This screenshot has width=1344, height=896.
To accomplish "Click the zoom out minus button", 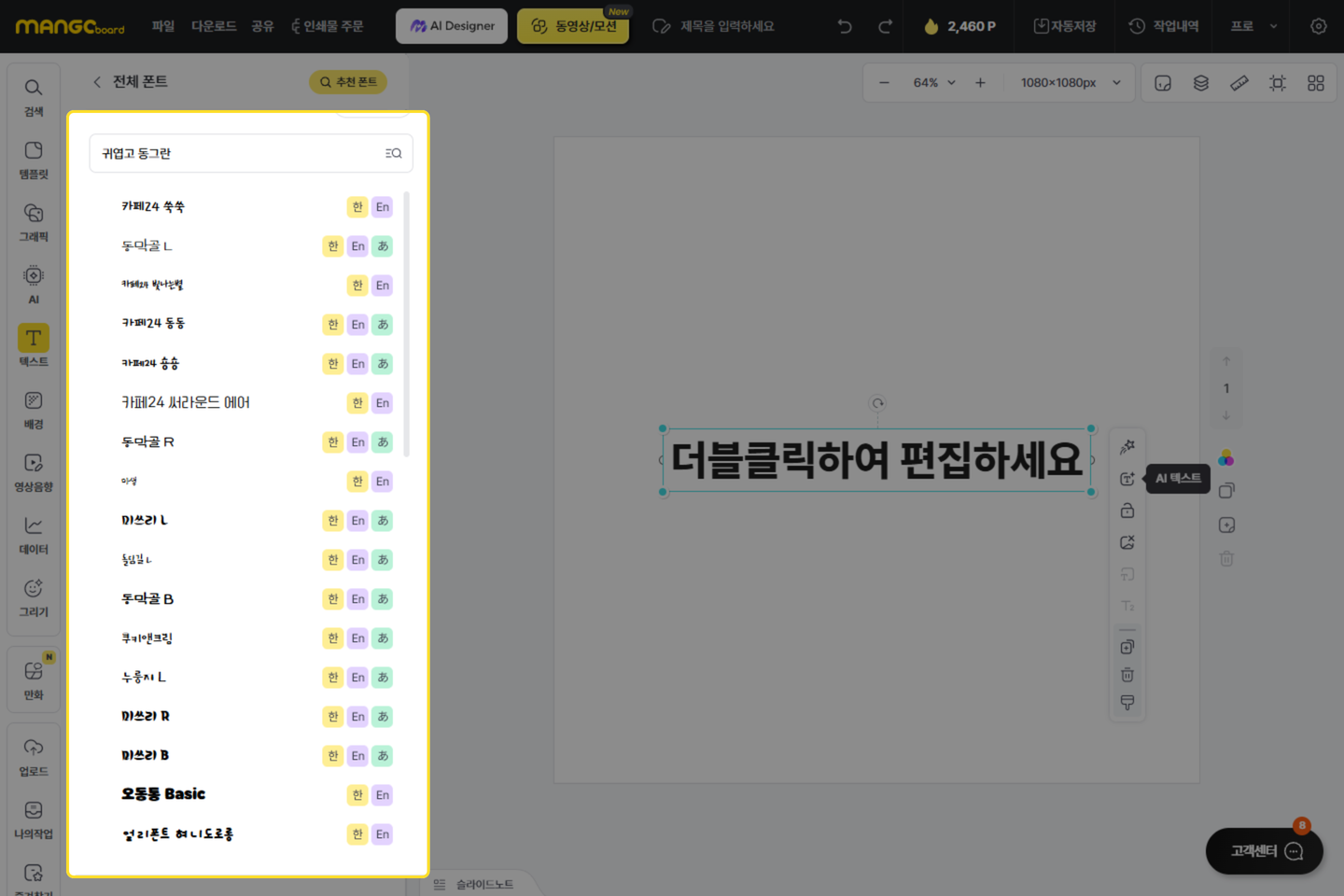I will 884,83.
